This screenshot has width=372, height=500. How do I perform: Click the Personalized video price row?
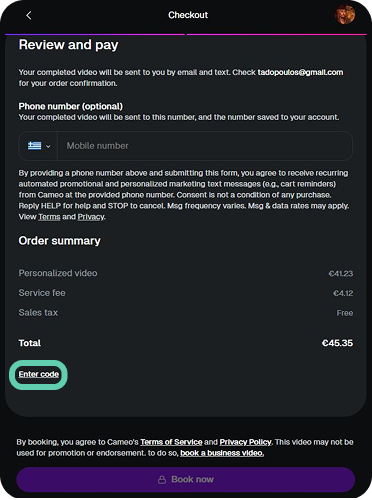[186, 273]
